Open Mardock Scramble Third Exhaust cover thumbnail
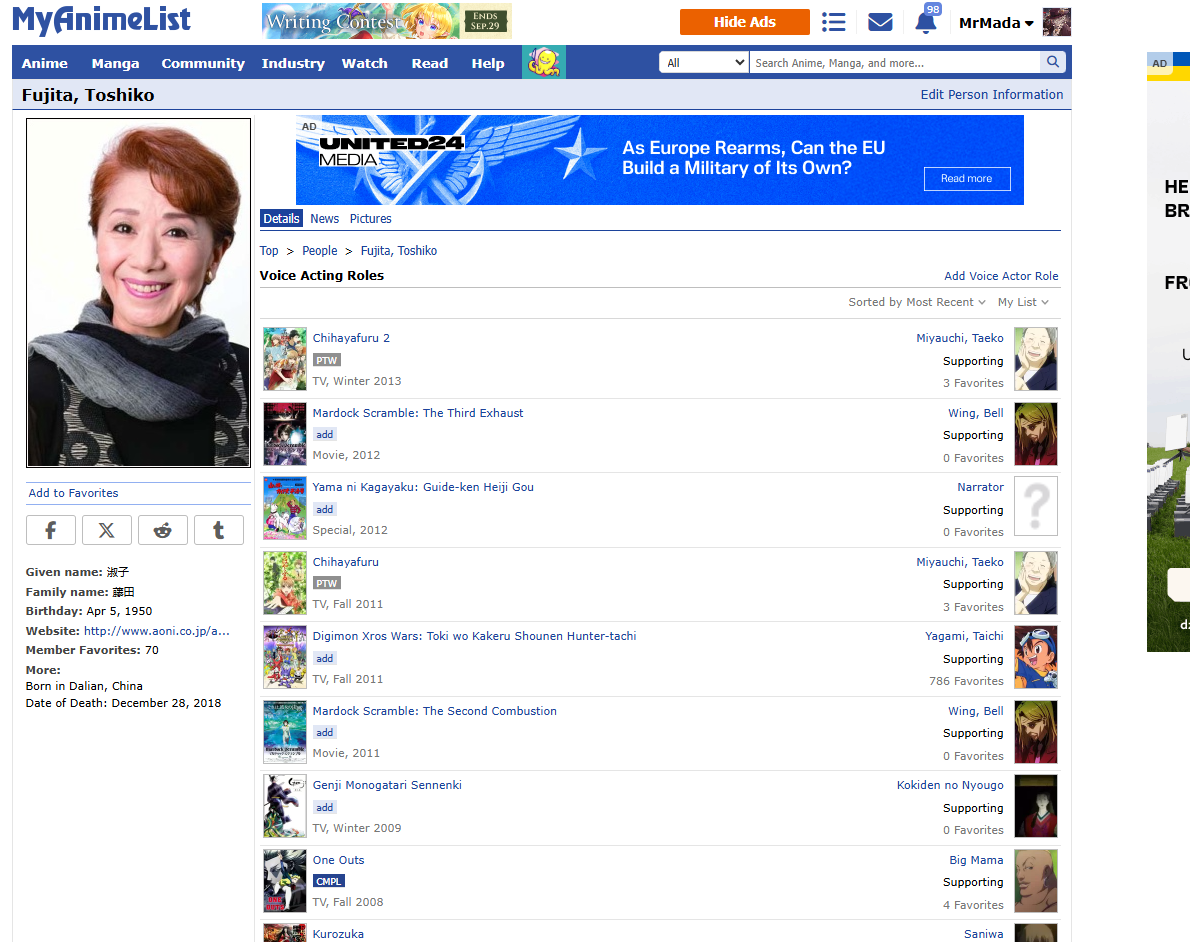The image size is (1190, 942). (285, 433)
